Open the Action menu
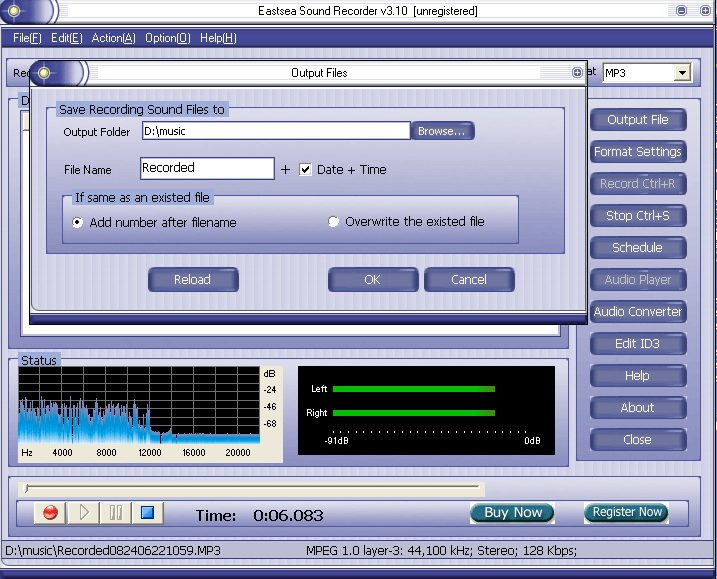This screenshot has width=717, height=579. 113,38
